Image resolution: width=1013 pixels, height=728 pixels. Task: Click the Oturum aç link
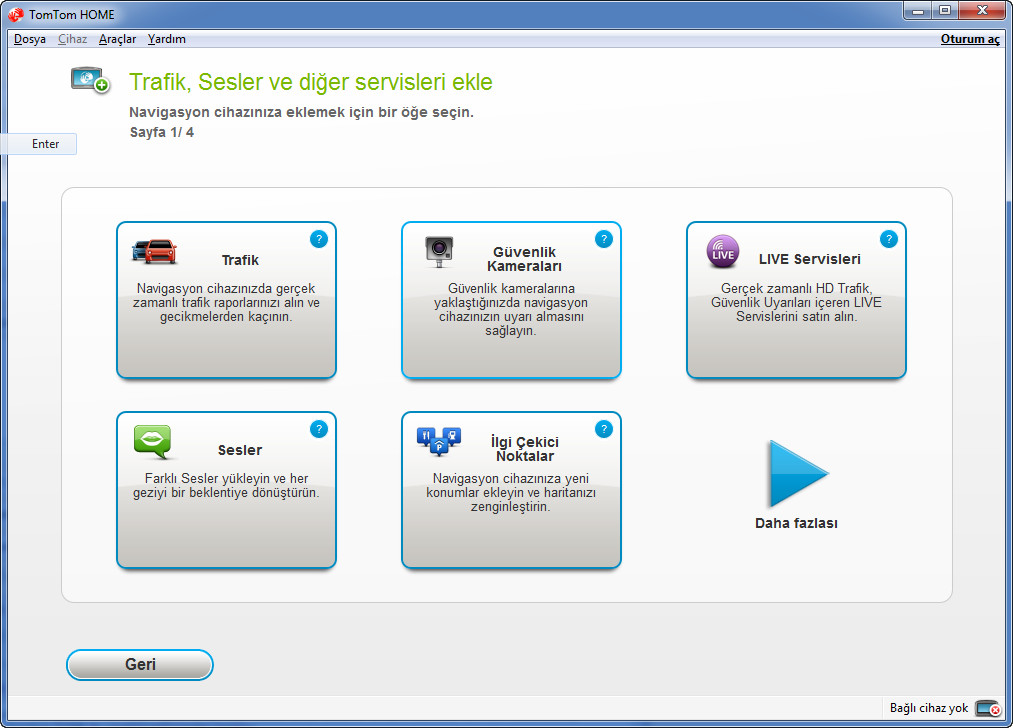point(970,39)
